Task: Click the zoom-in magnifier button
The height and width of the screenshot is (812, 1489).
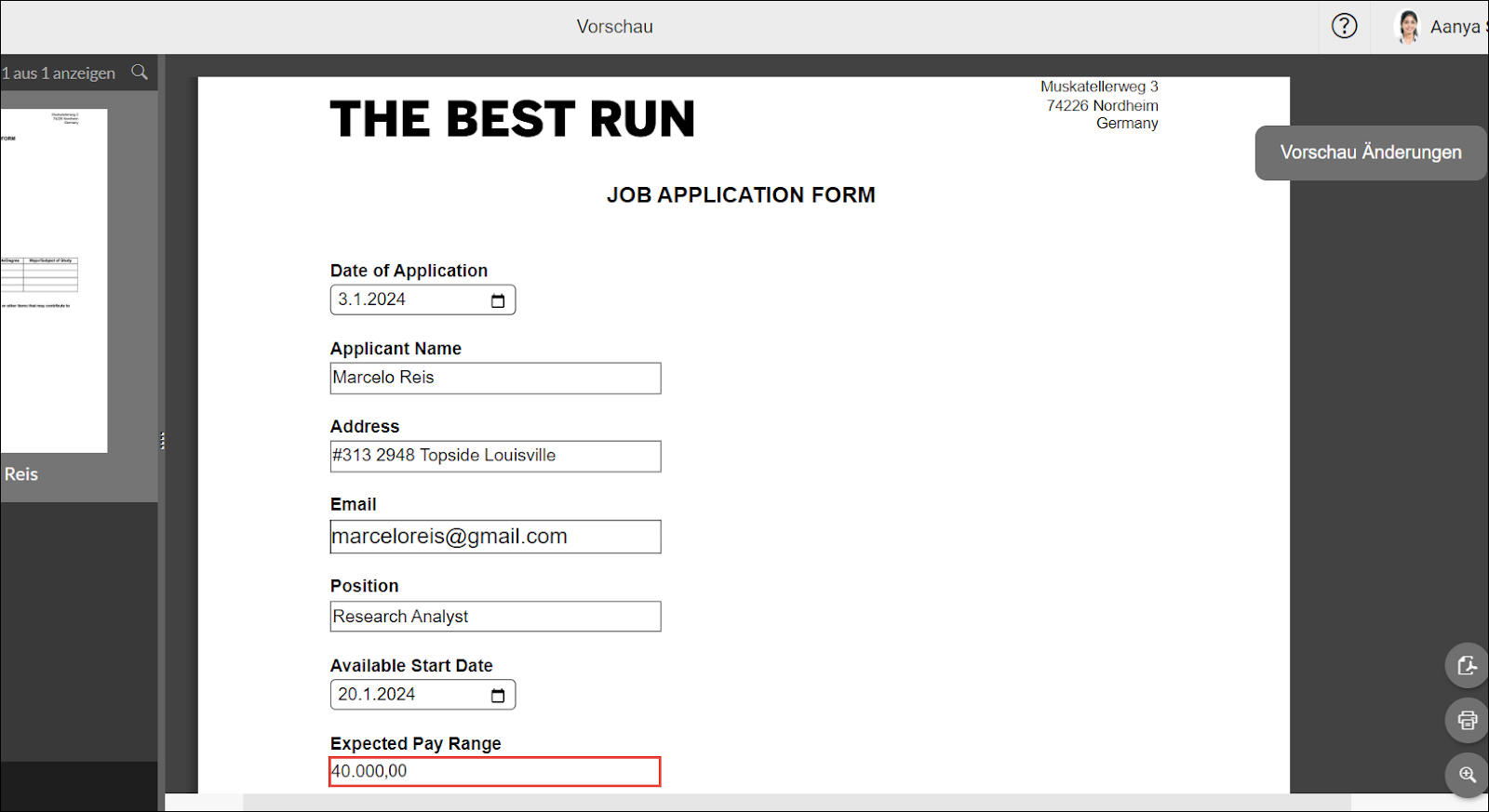Action: tap(1467, 775)
